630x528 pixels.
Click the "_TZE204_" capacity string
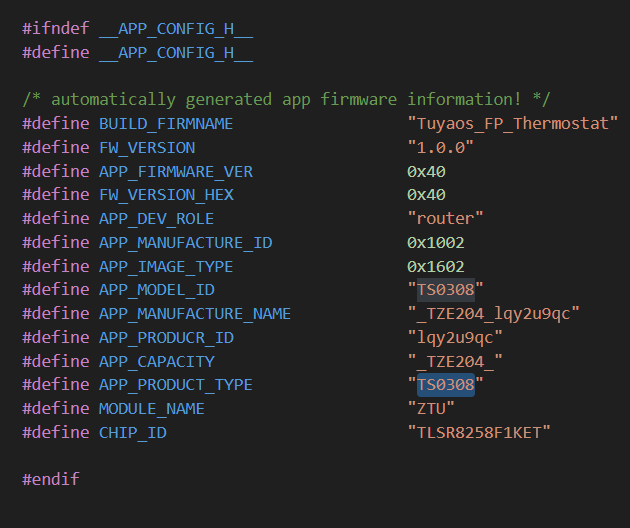click(455, 361)
